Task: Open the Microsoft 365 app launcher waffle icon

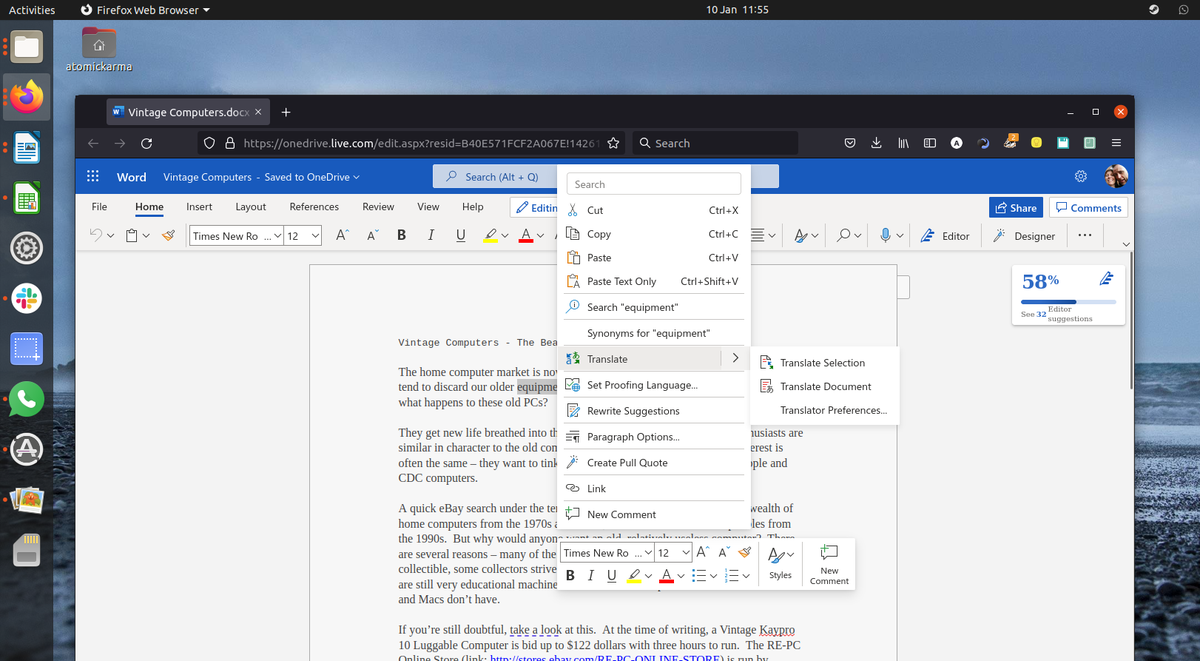Action: click(x=92, y=176)
